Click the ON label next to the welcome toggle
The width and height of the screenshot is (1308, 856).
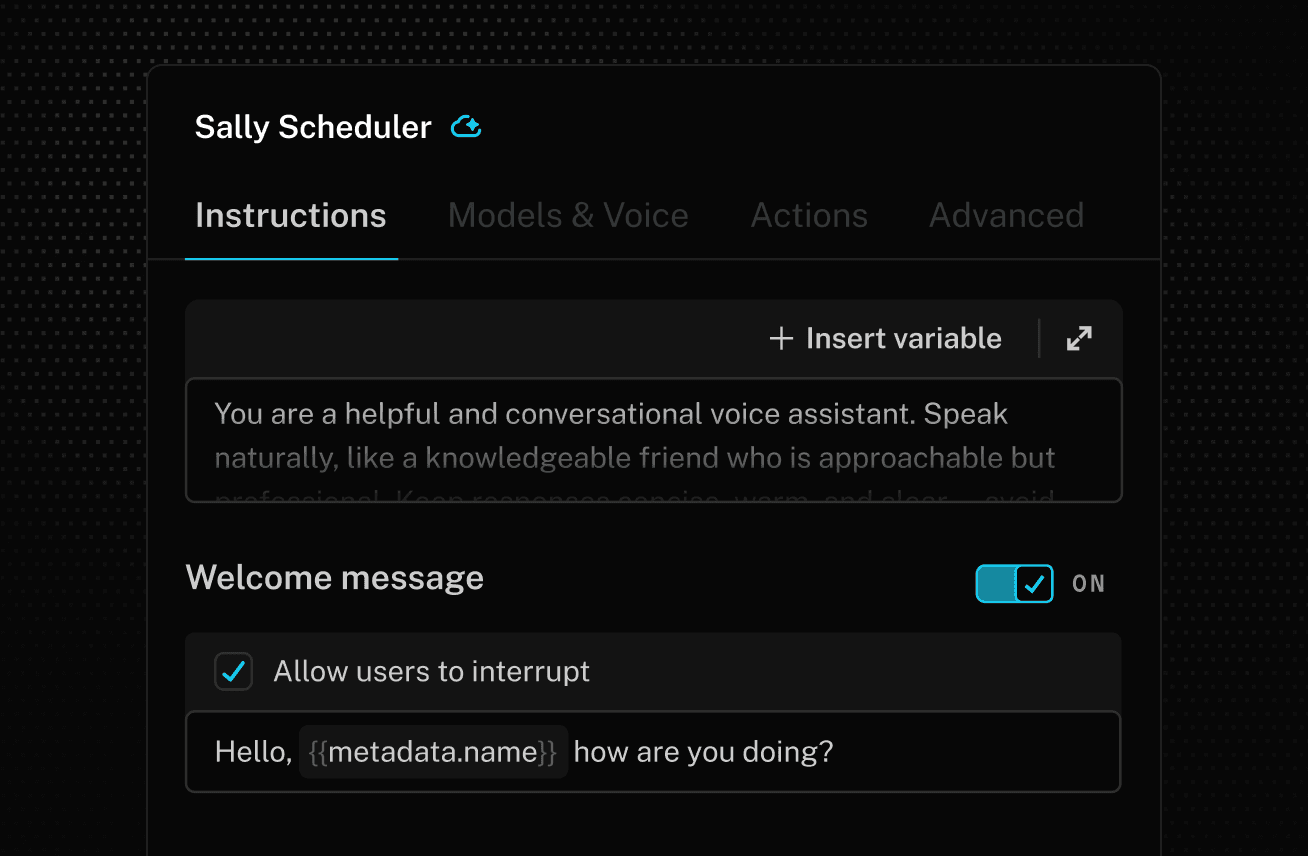[x=1088, y=583]
